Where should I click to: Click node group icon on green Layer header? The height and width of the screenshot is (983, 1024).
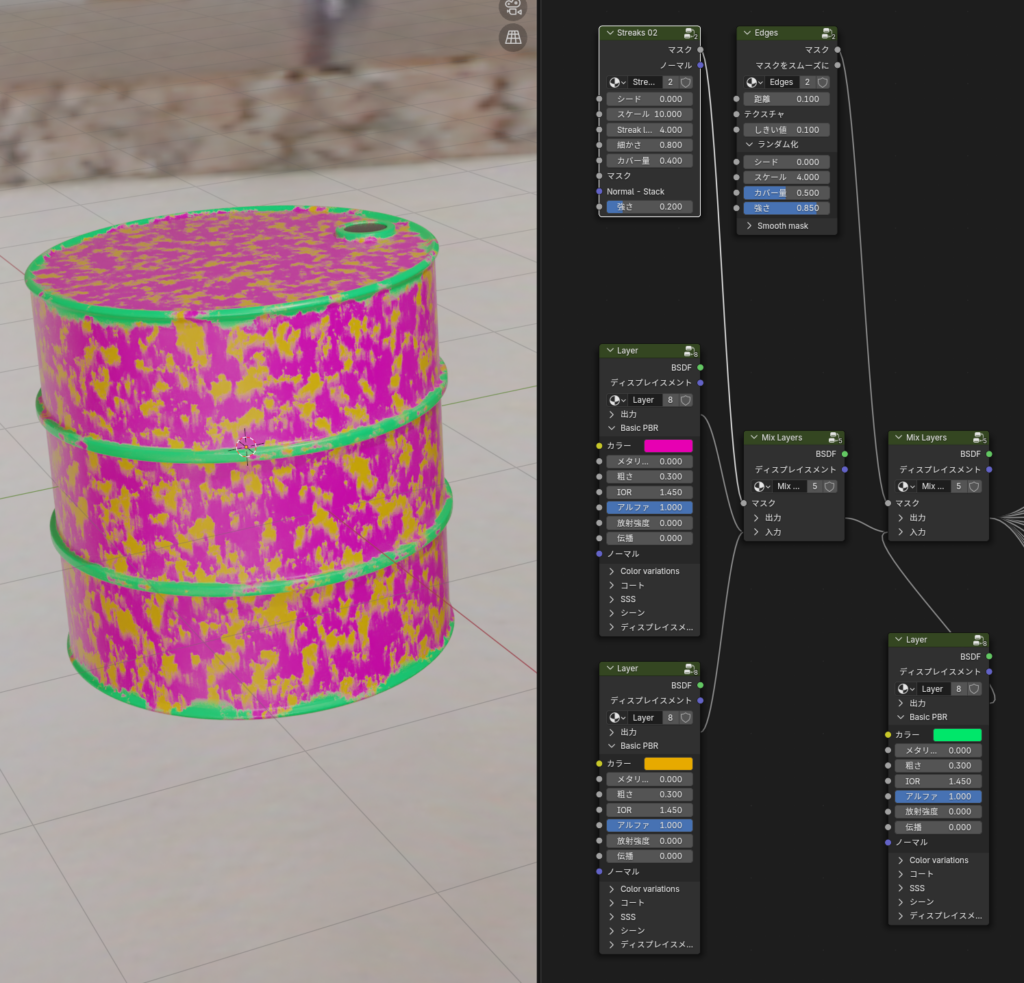979,640
